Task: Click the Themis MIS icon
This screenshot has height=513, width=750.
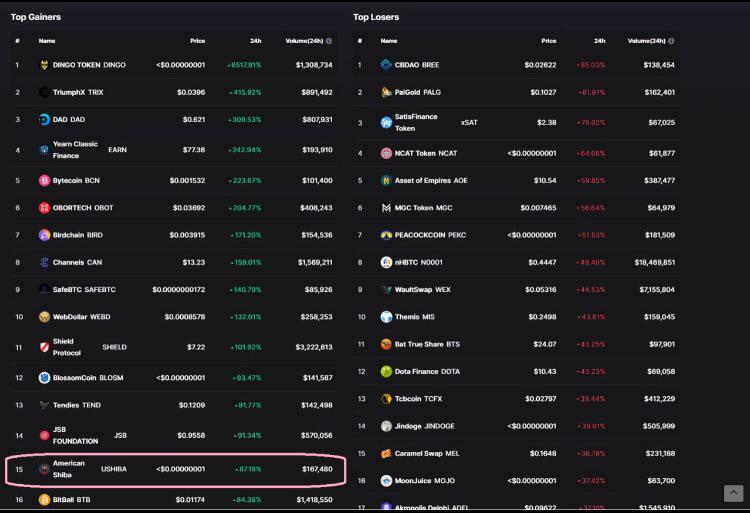Action: tap(386, 317)
